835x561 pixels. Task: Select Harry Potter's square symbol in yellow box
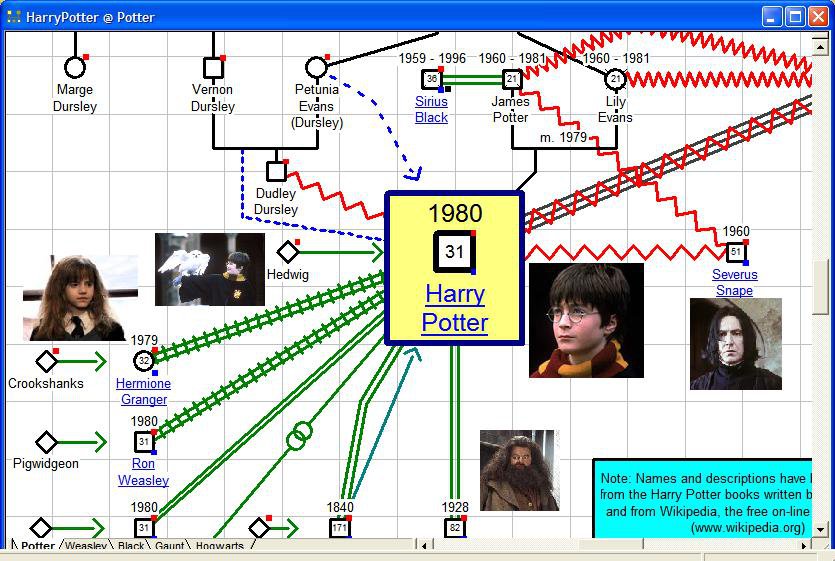pyautogui.click(x=454, y=251)
